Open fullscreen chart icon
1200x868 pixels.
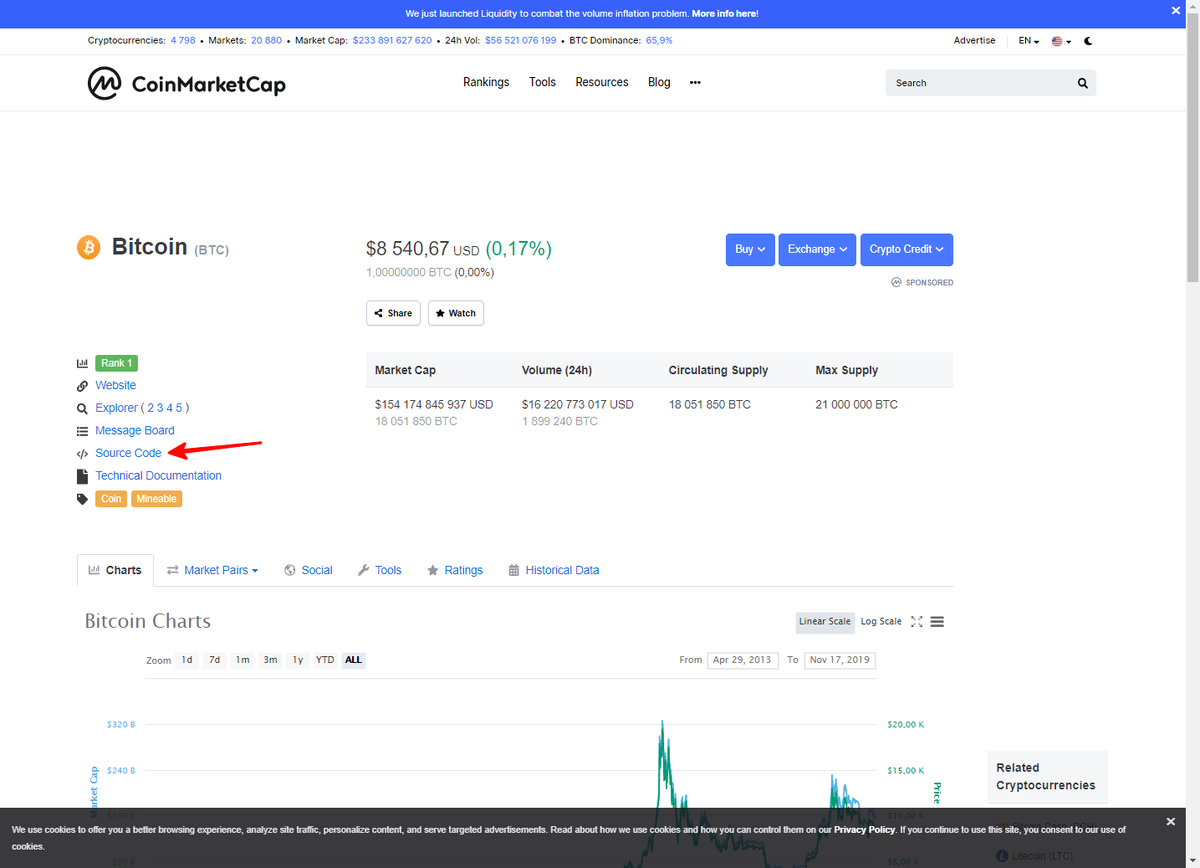pyautogui.click(x=916, y=621)
